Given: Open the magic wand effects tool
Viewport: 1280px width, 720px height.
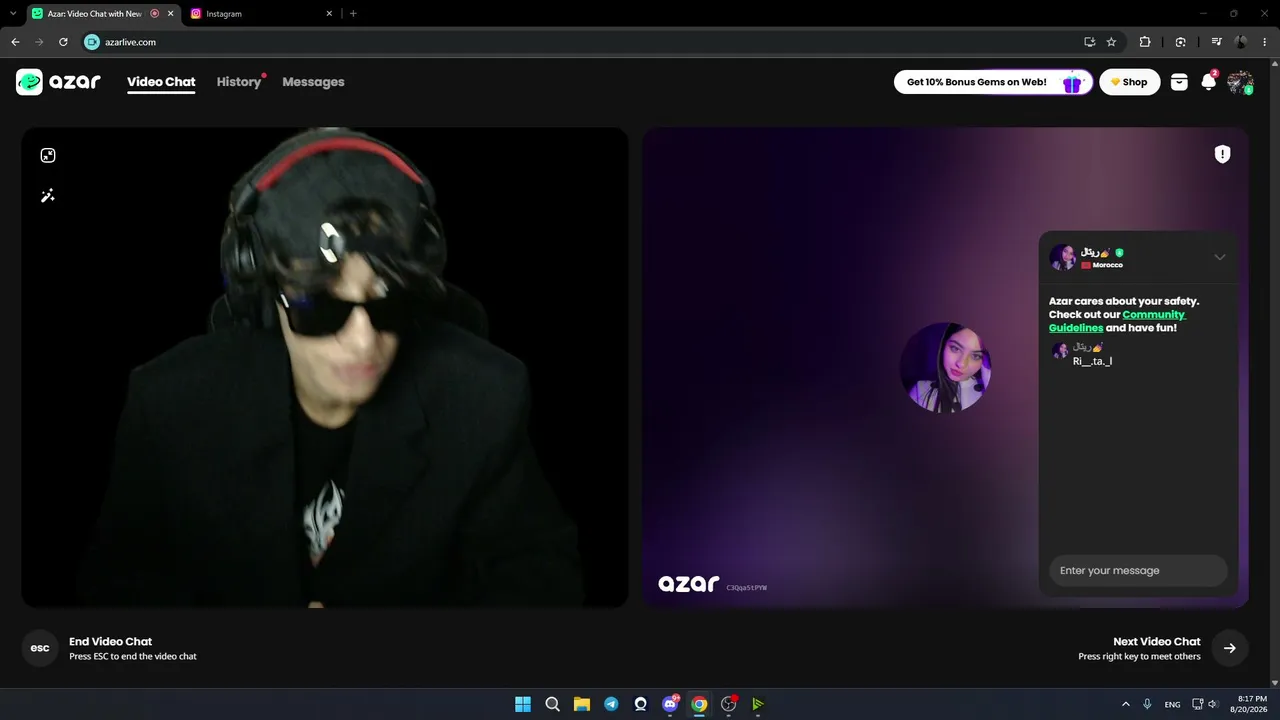Looking at the screenshot, I should click(48, 196).
